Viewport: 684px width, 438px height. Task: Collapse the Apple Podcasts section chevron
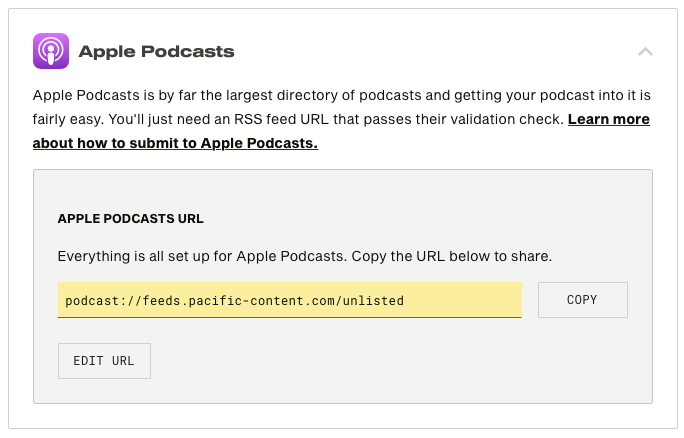[645, 51]
